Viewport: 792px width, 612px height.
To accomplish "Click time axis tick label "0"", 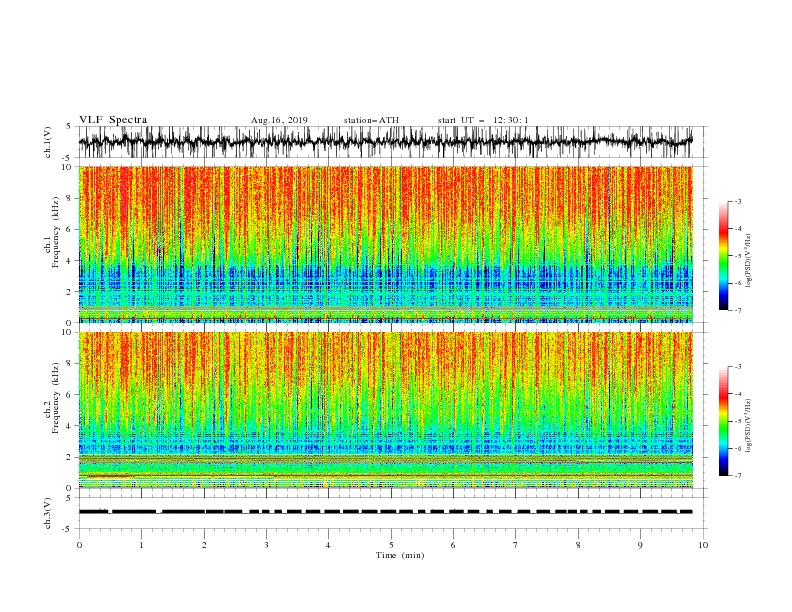I will 79,545.
